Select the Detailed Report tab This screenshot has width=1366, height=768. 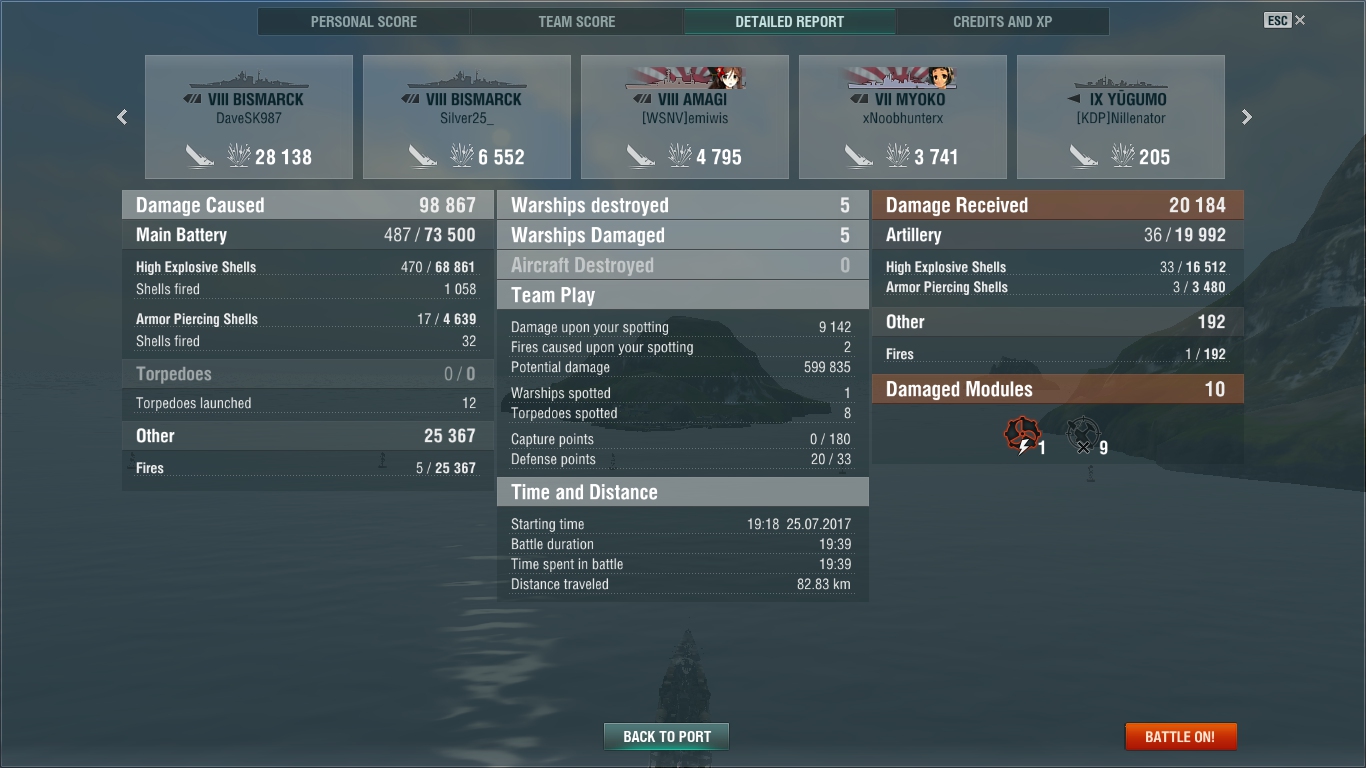pos(790,21)
